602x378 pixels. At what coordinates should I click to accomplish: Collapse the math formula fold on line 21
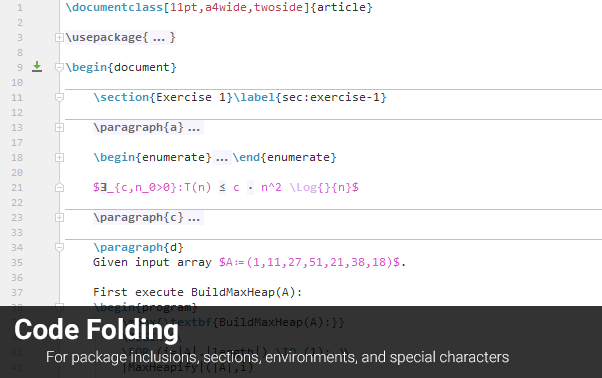[59, 188]
